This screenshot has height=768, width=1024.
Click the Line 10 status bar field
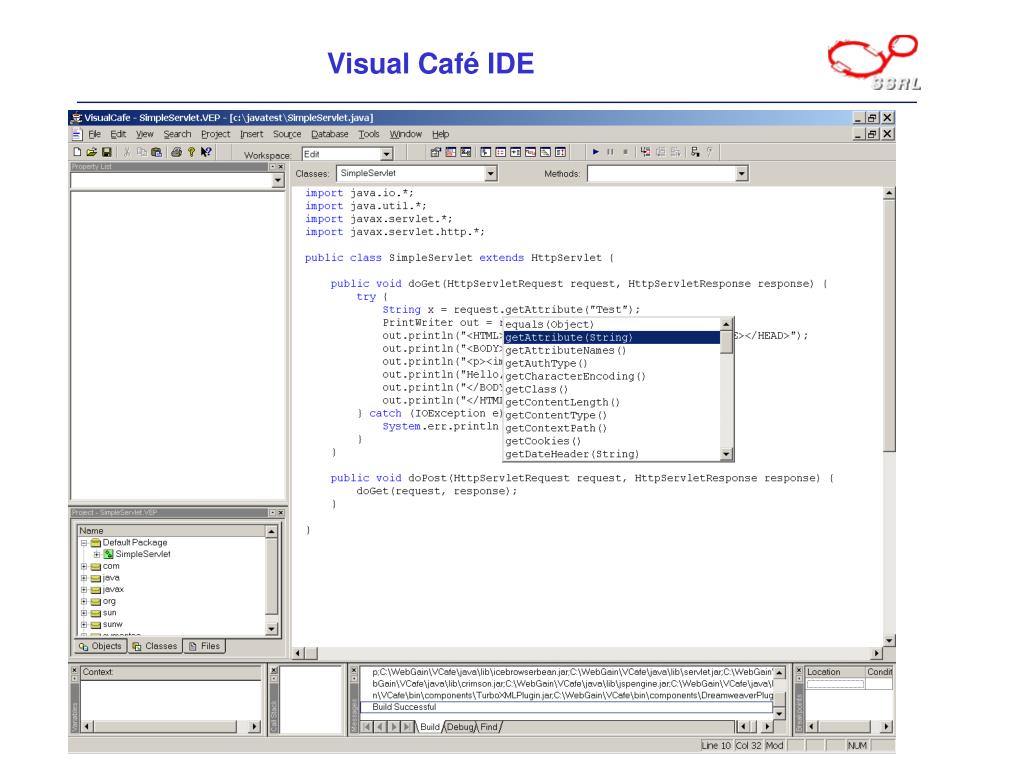point(716,746)
